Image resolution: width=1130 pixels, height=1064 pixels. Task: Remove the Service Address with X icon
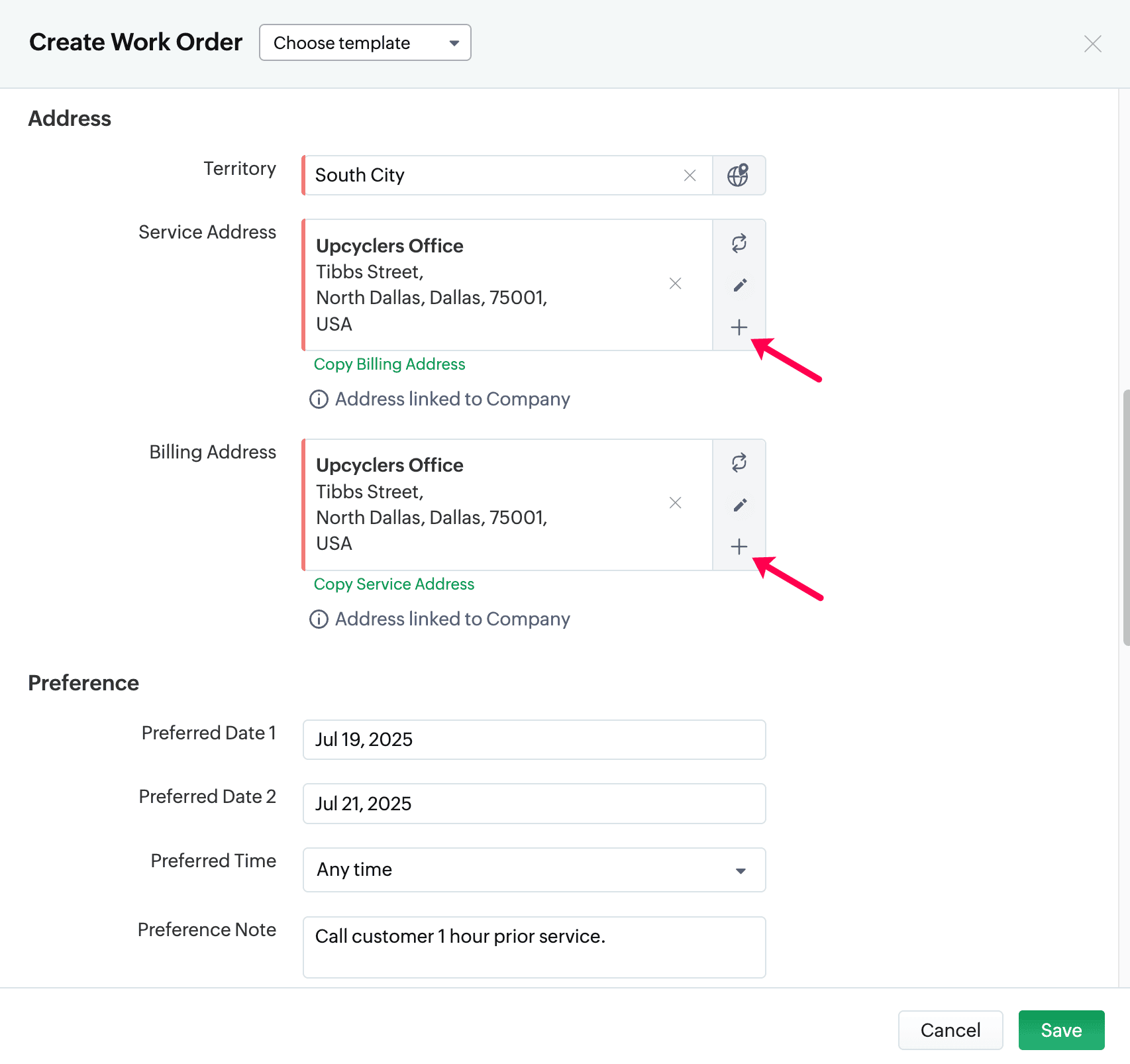(675, 284)
